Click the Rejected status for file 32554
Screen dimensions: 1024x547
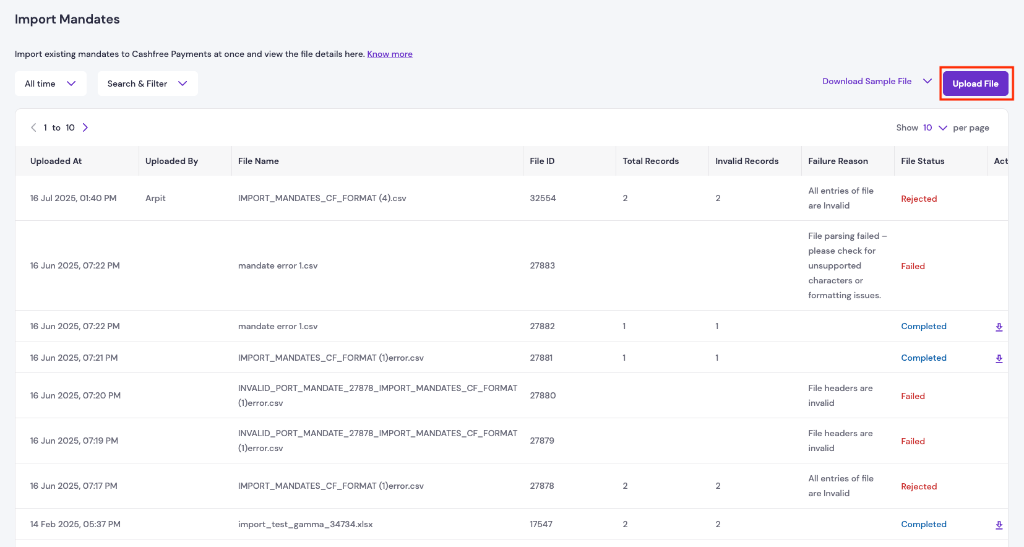[918, 199]
